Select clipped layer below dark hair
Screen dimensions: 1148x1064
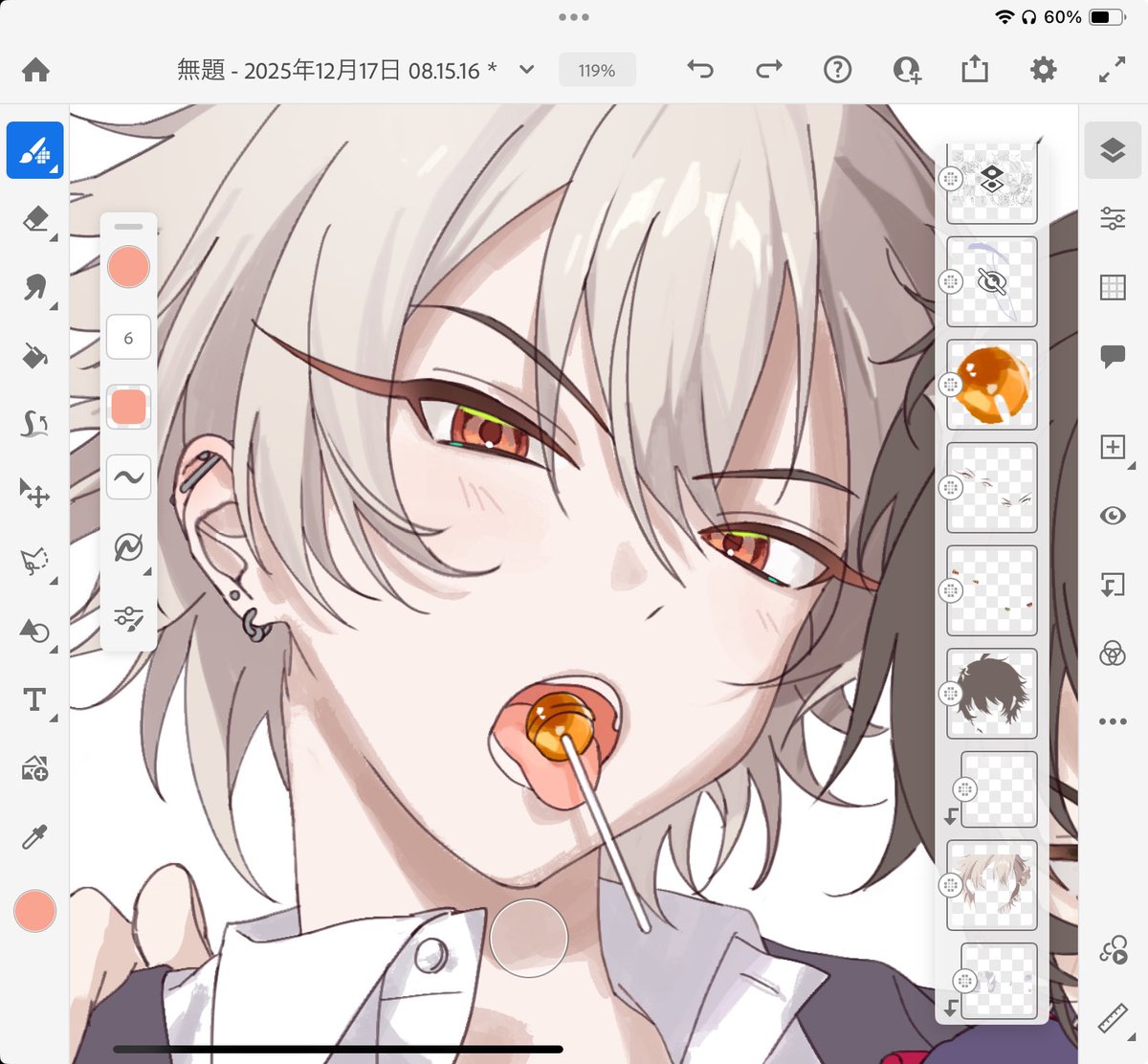[x=999, y=789]
